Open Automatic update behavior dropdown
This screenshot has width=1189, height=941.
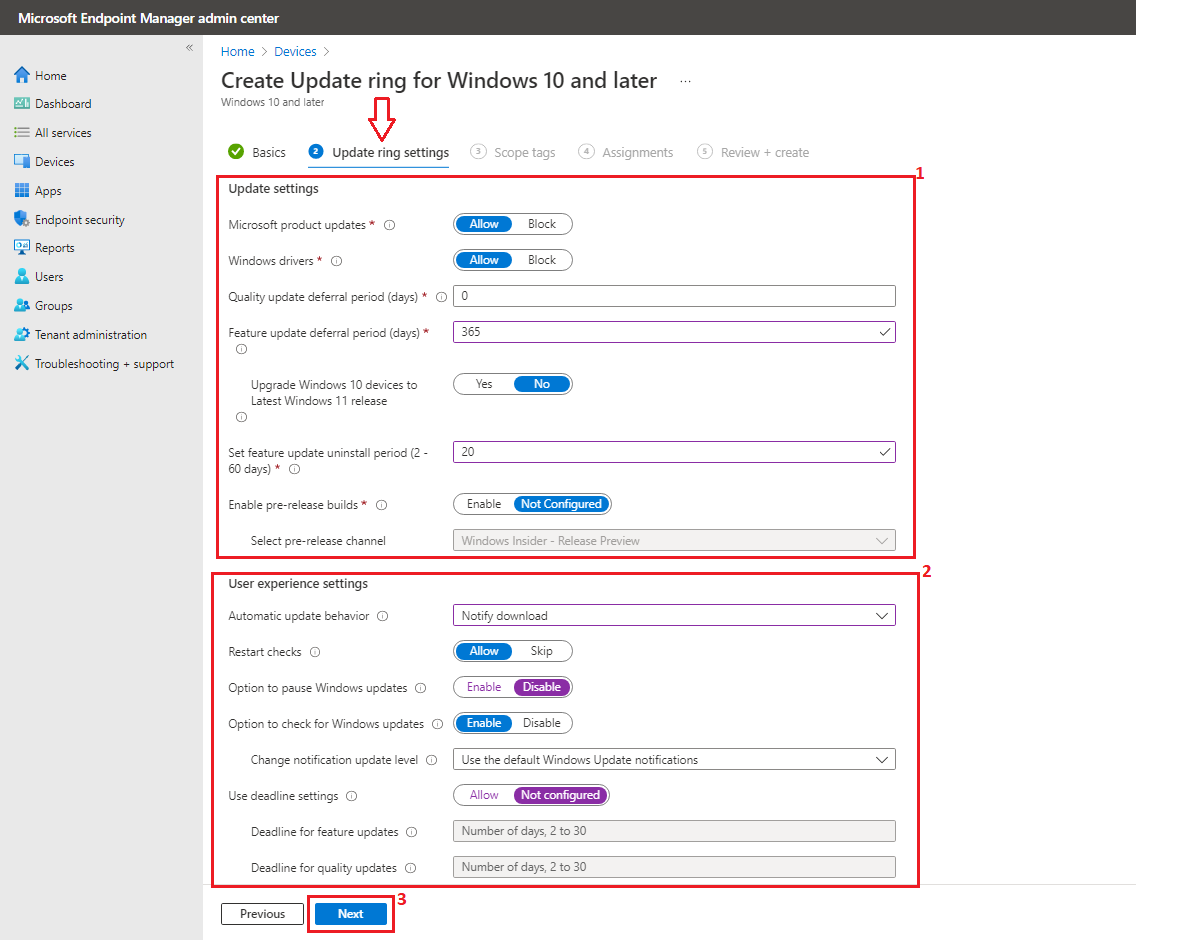tap(673, 616)
